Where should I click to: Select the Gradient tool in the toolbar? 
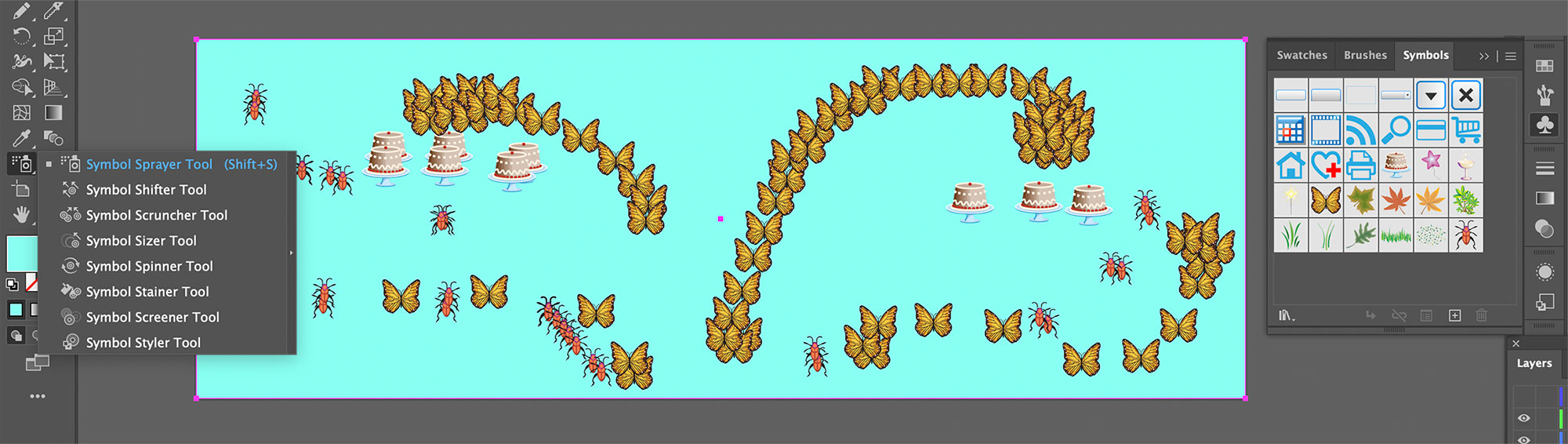[53, 113]
